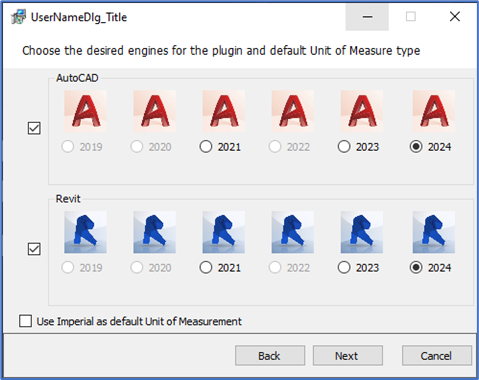Image resolution: width=479 pixels, height=380 pixels.
Task: Click the AutoCAD 2024 logo icon
Action: (x=434, y=111)
